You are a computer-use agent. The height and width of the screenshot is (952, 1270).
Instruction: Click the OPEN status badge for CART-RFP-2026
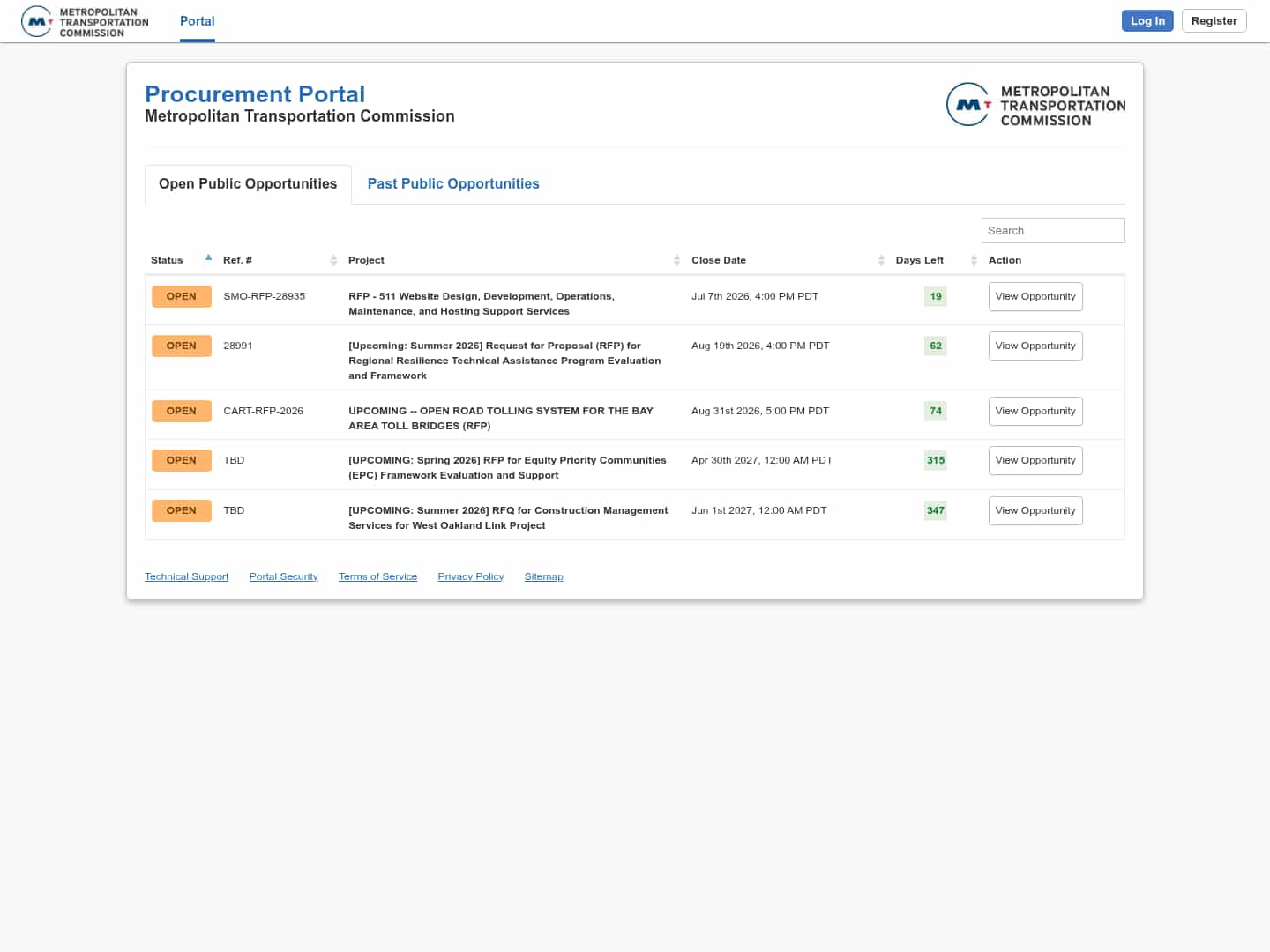182,411
